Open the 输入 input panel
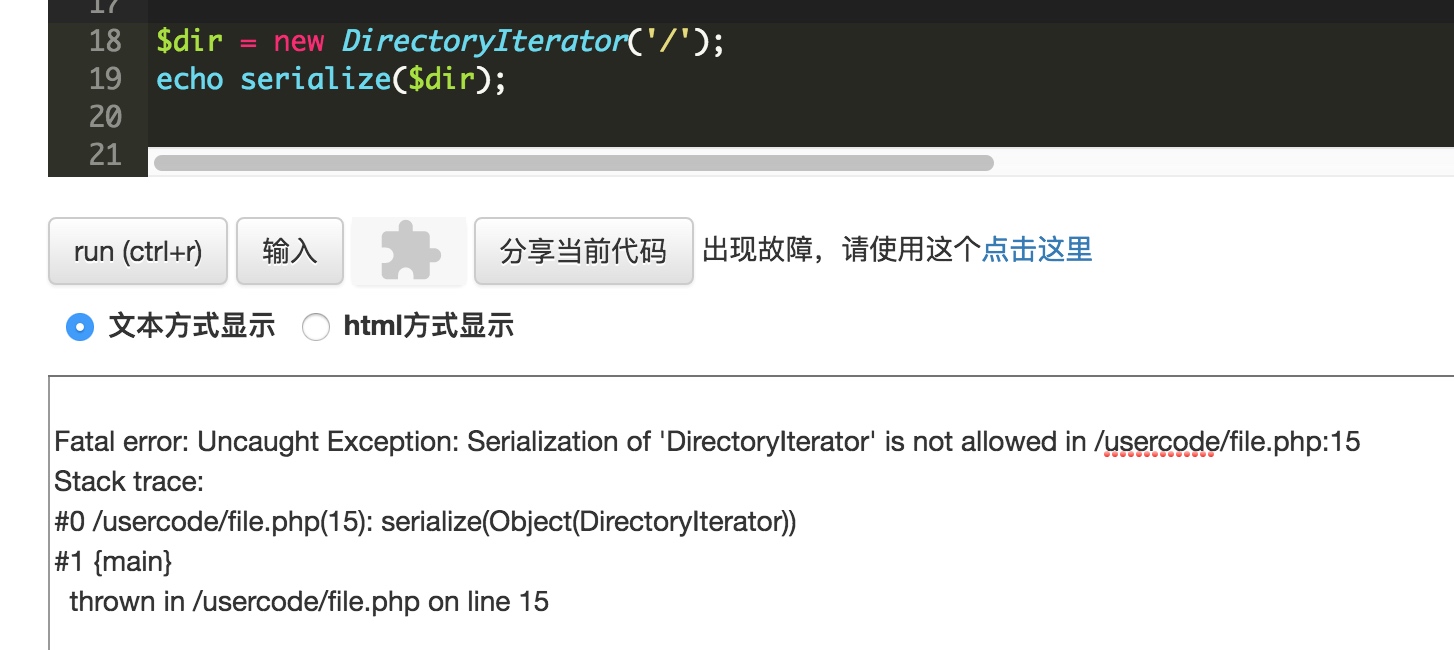Image resolution: width=1454 pixels, height=650 pixels. tap(289, 251)
